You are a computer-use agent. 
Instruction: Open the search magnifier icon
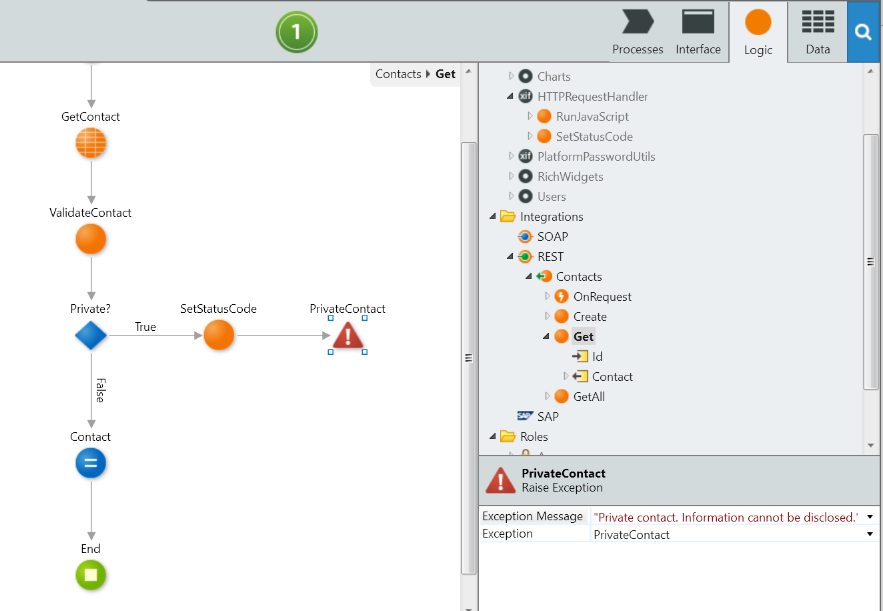coord(864,32)
